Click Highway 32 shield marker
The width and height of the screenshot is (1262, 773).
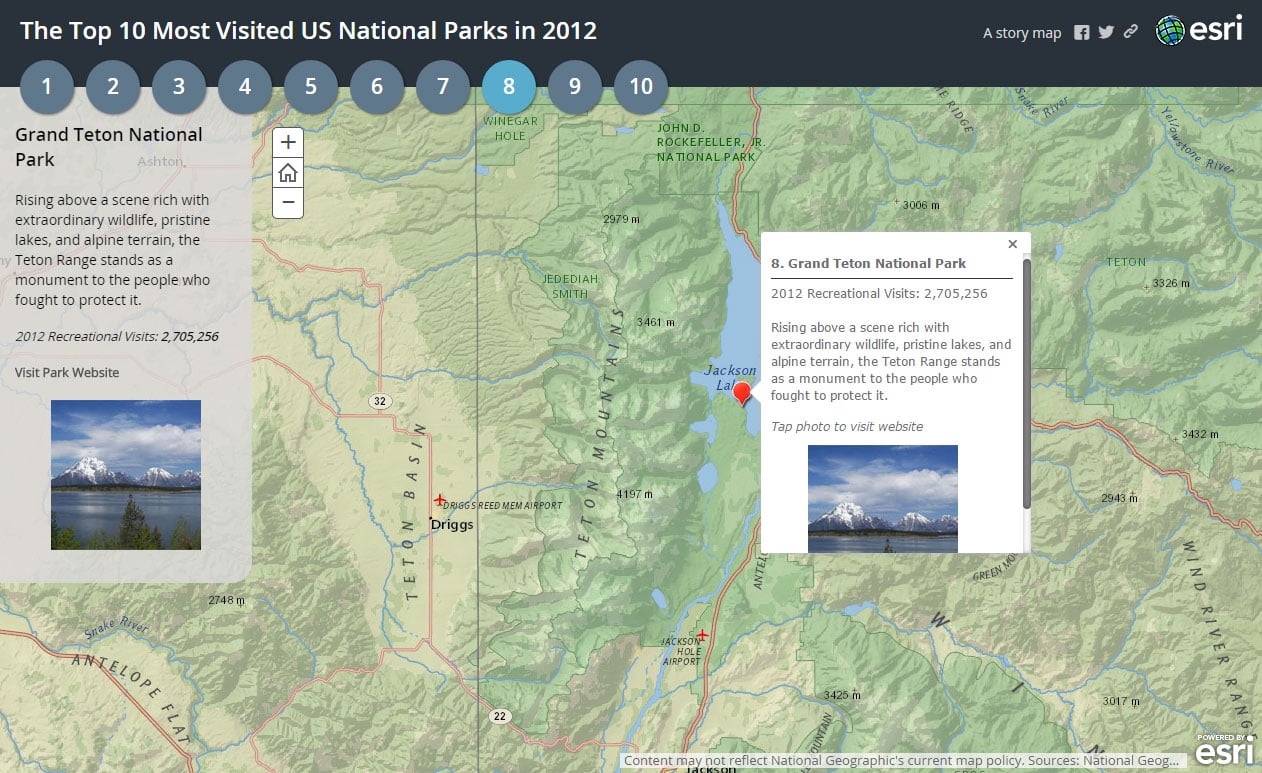point(379,402)
